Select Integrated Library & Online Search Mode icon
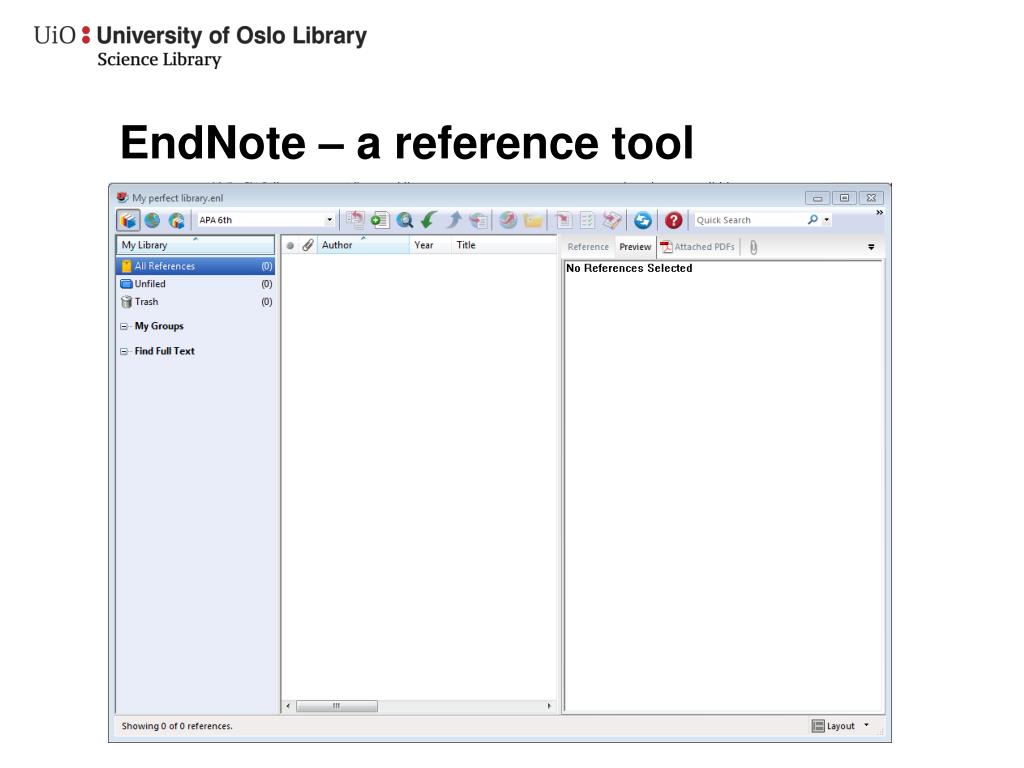The width and height of the screenshot is (1024, 768). [x=176, y=220]
